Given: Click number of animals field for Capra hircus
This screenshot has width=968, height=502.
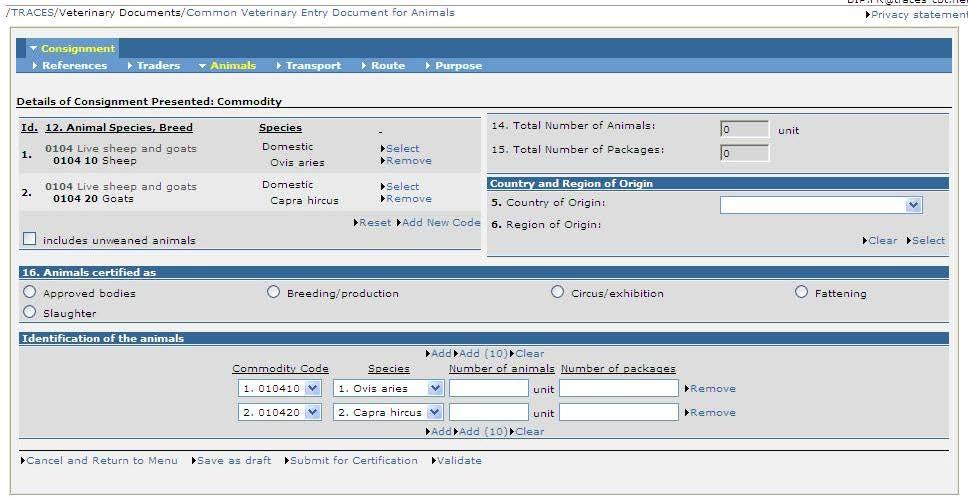Looking at the screenshot, I should click(489, 412).
